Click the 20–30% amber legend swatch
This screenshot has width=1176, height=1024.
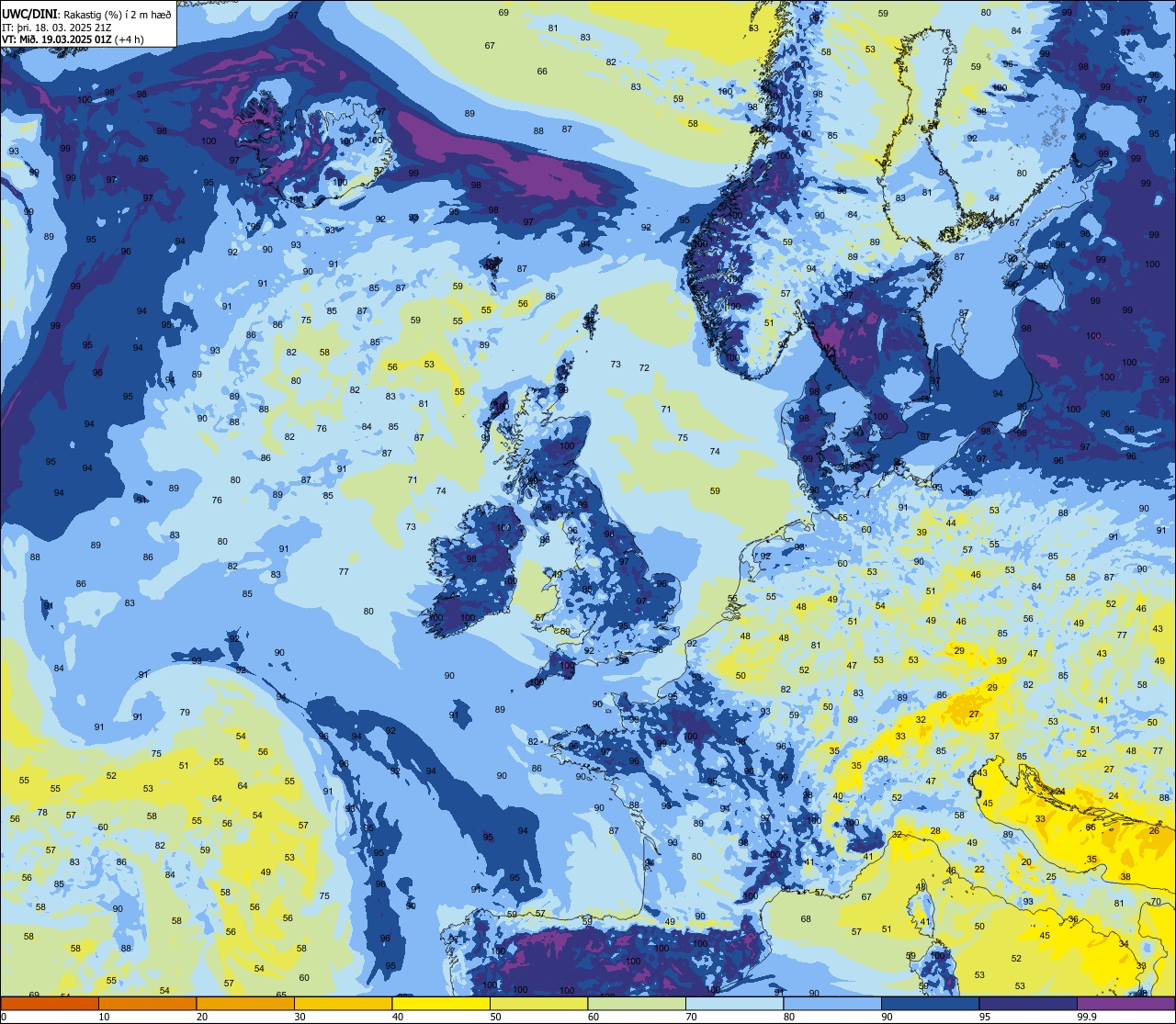pos(245,1003)
